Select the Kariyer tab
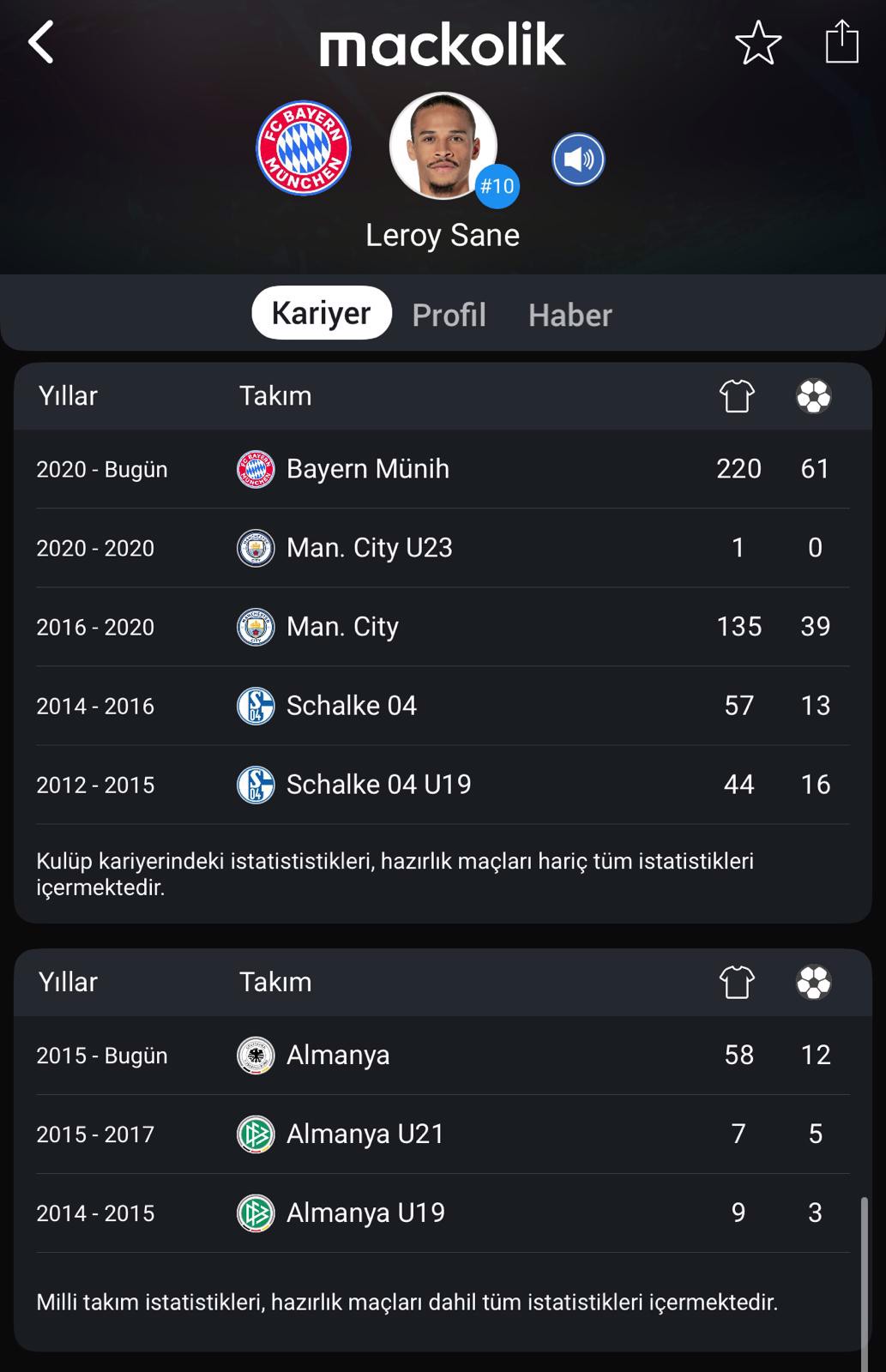This screenshot has height=1372, width=886. [322, 313]
